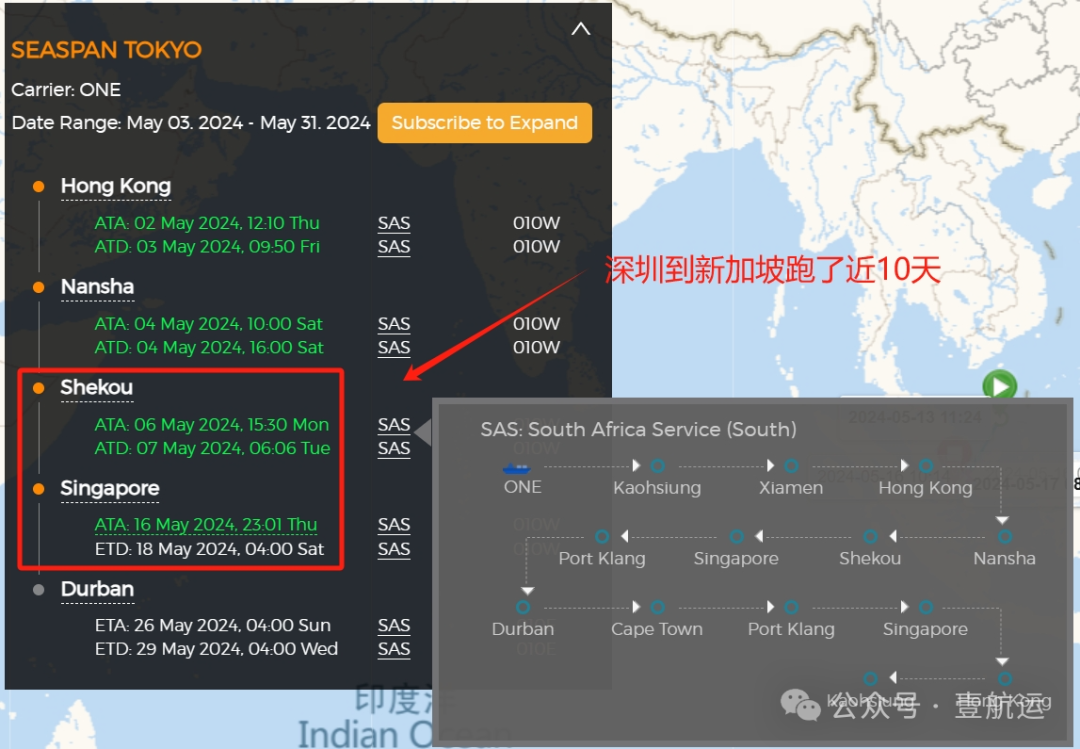Screen dimensions: 1080x749
Task: Click the orange marker beside Shekou
Action: [39, 388]
